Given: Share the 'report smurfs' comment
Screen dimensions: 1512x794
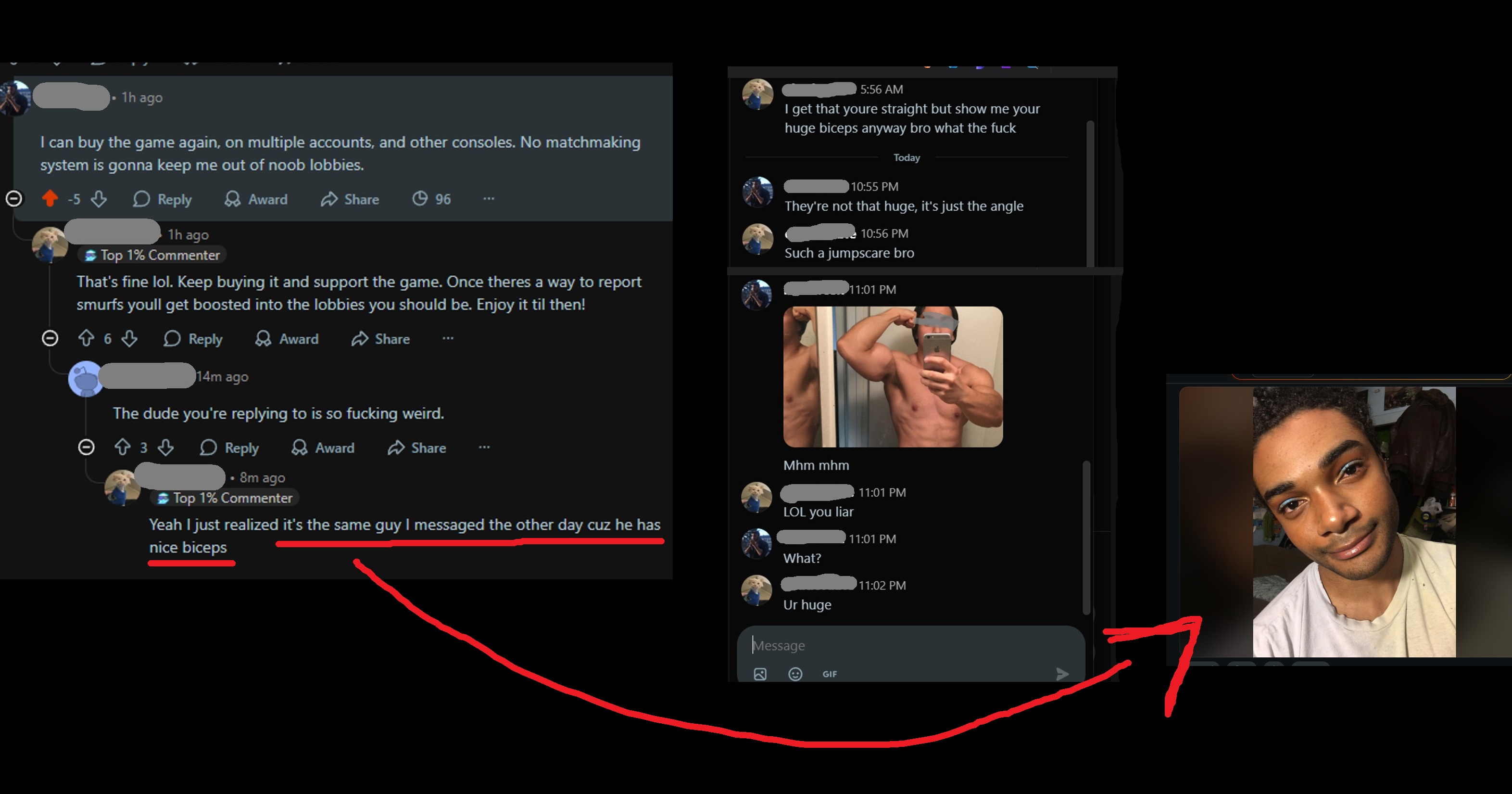Looking at the screenshot, I should [380, 339].
